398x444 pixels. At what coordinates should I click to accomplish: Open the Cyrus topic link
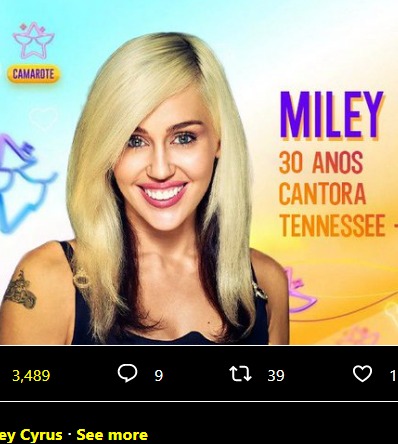point(41,435)
